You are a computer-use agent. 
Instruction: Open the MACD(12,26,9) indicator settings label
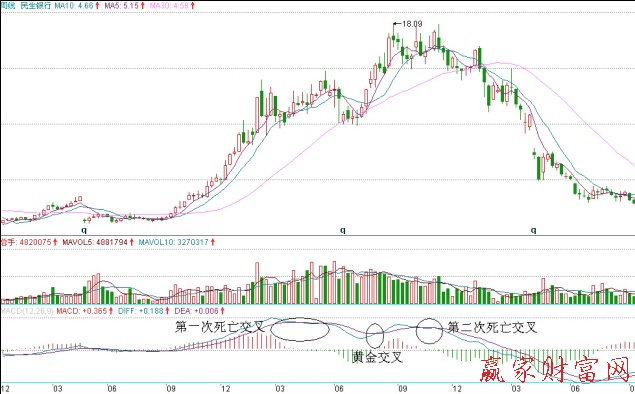27,311
